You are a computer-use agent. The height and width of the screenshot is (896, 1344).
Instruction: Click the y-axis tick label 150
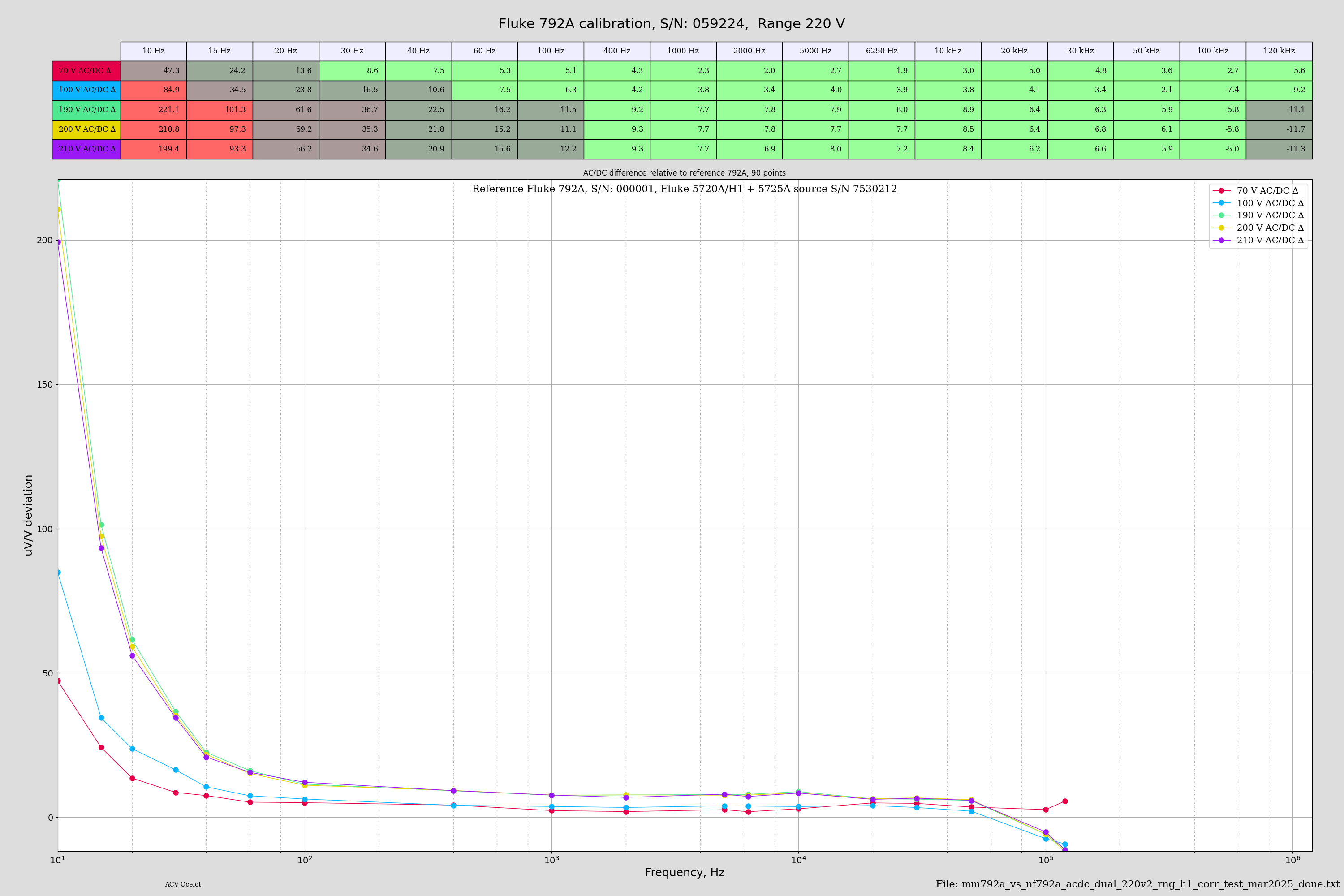coord(44,384)
